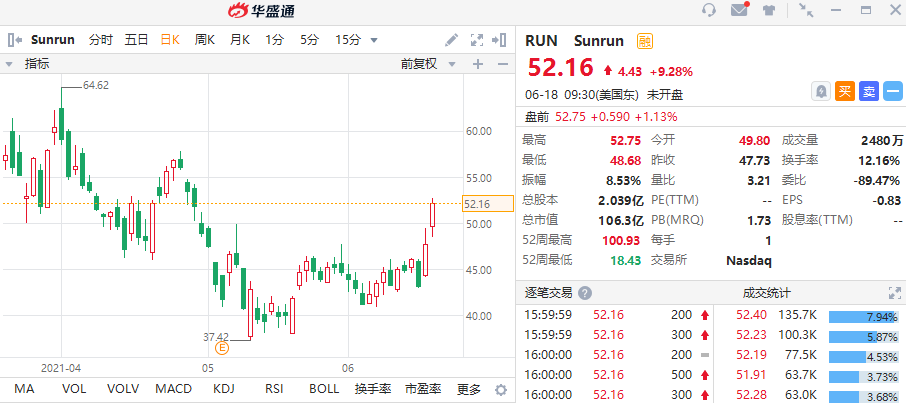Click the pre-market price 52.75
The width and height of the screenshot is (906, 403).
(x=571, y=117)
